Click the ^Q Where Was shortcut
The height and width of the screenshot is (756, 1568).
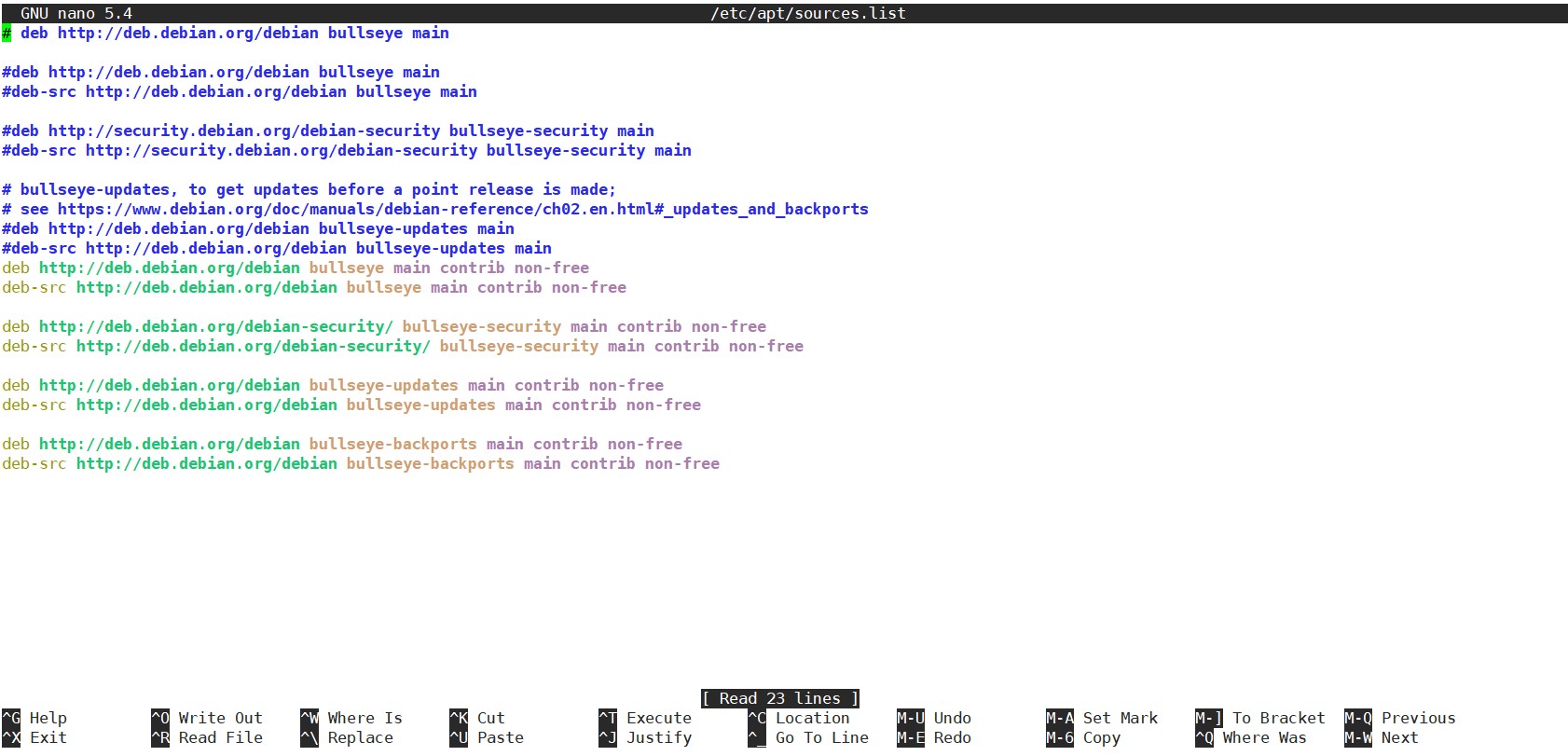pos(1251,737)
